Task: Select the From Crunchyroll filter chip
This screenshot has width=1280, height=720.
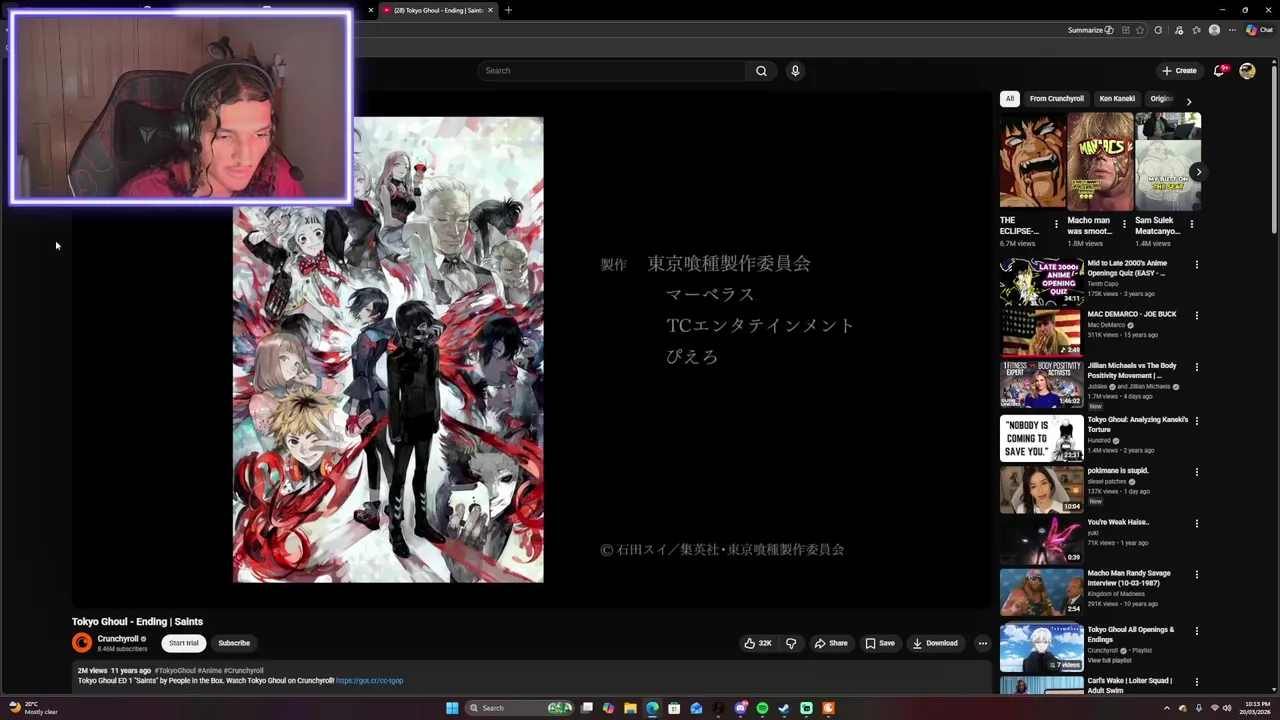Action: pyautogui.click(x=1057, y=99)
